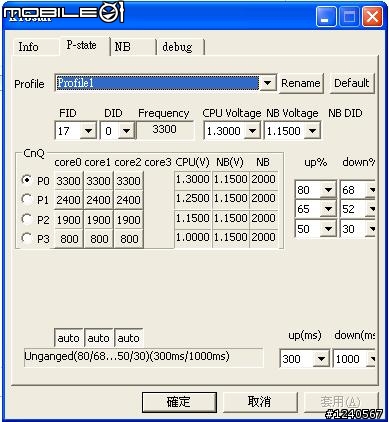Screen dimensions: 389x422
Task: Click the core2 auto button
Action: [129, 338]
